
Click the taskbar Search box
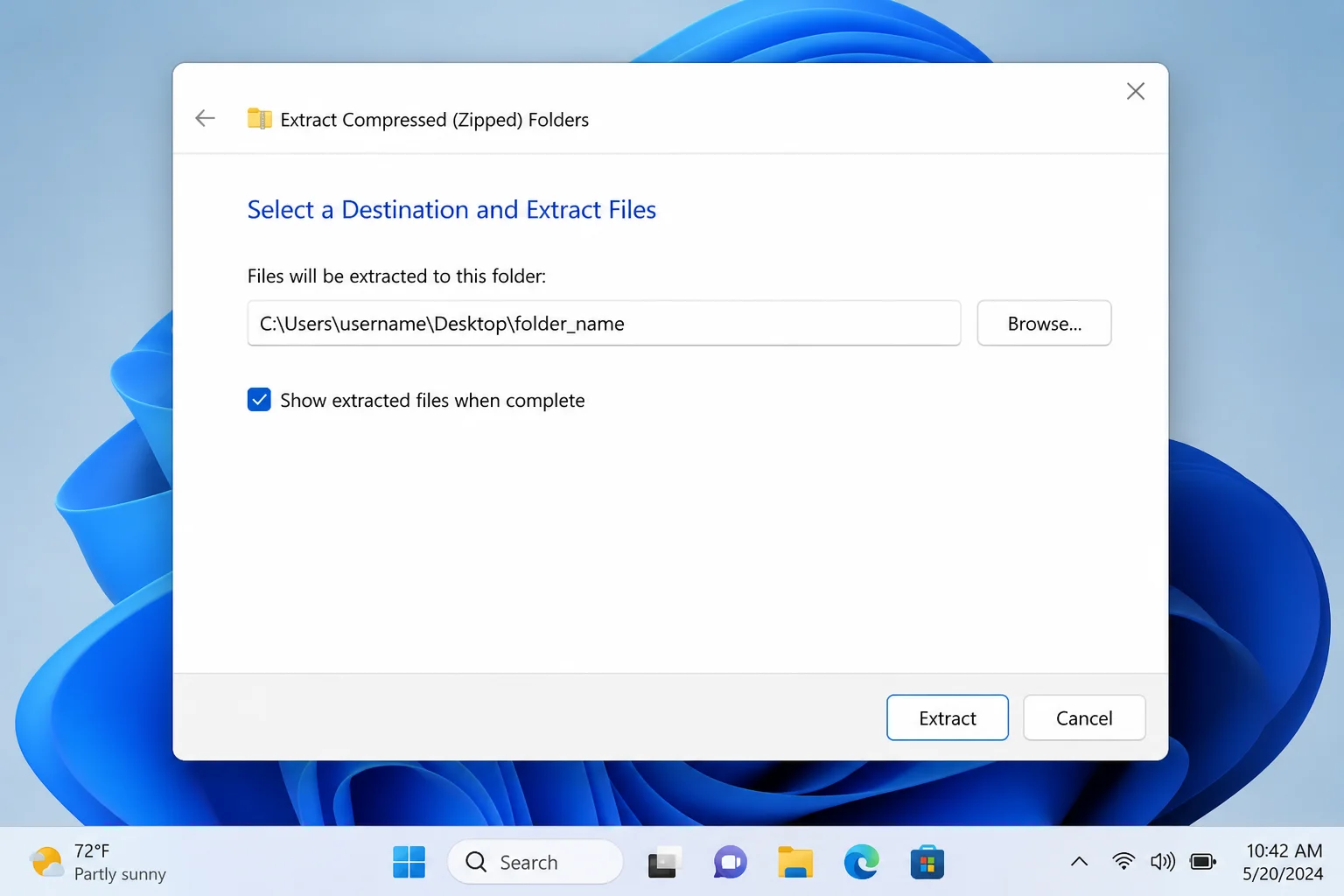pyautogui.click(x=535, y=862)
